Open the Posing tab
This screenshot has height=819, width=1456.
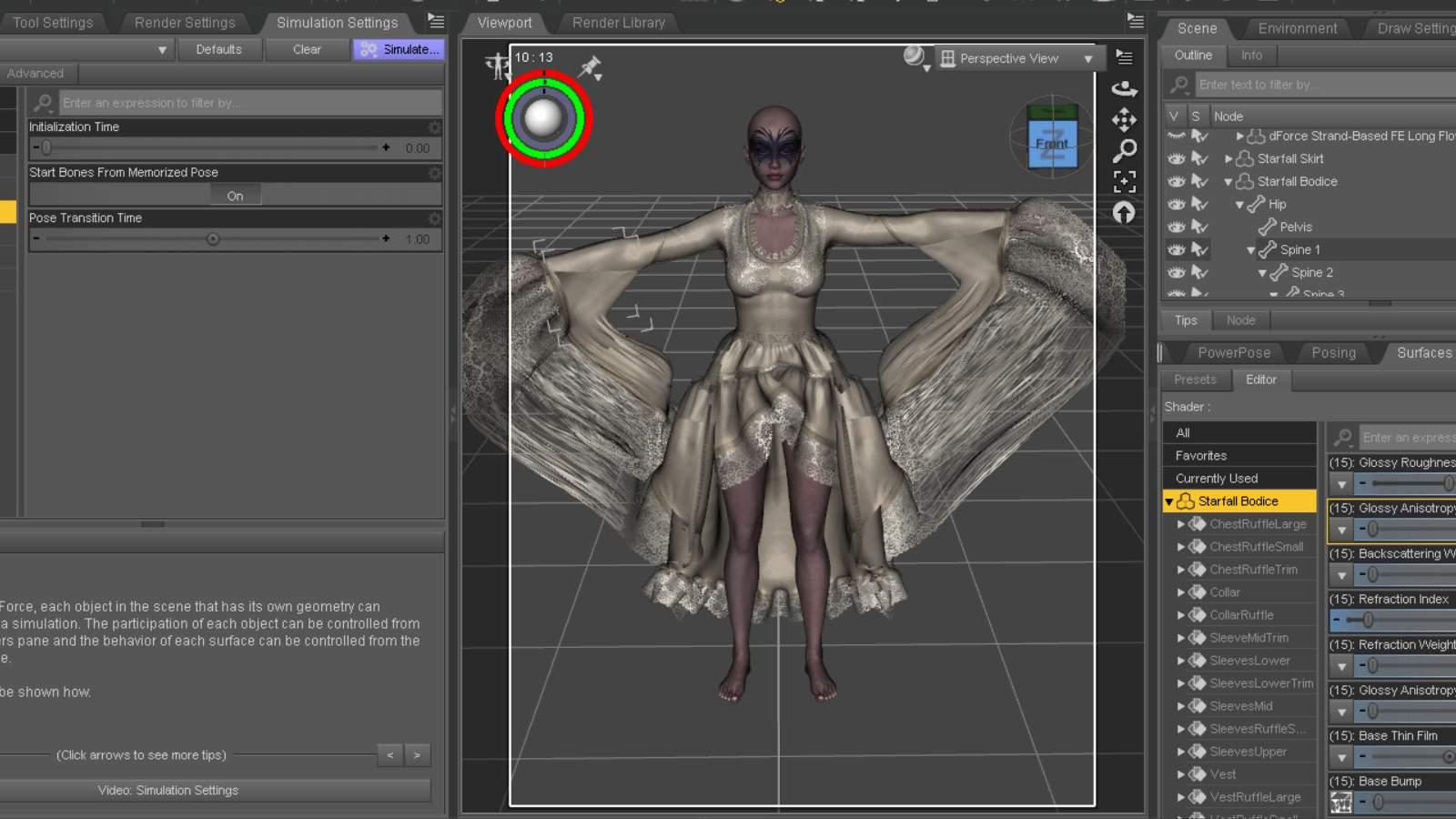click(x=1333, y=352)
